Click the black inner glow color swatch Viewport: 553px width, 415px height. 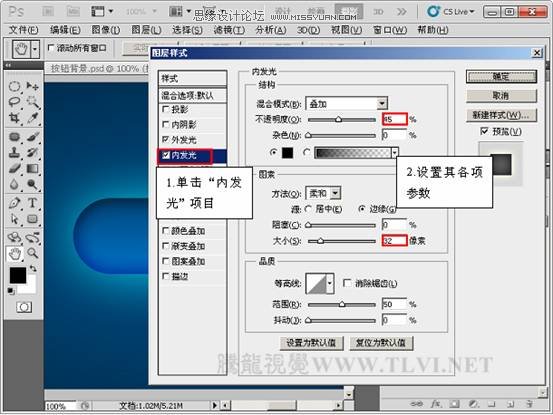tap(287, 153)
